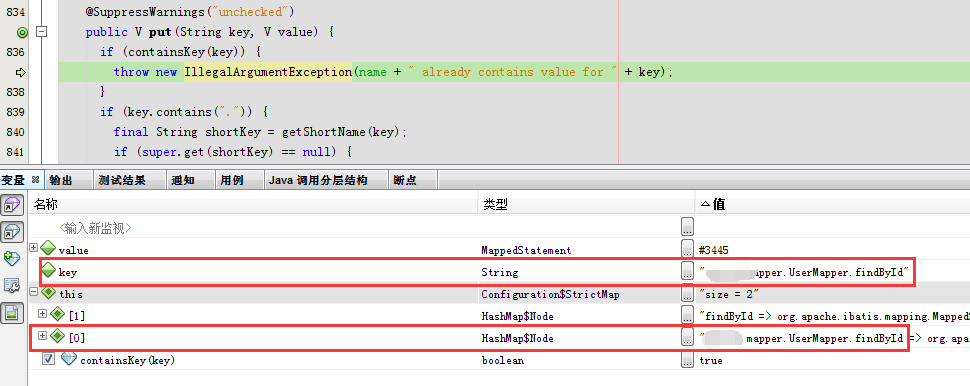The height and width of the screenshot is (386, 970).
Task: Switch to the 用例 tab
Action: [232, 180]
